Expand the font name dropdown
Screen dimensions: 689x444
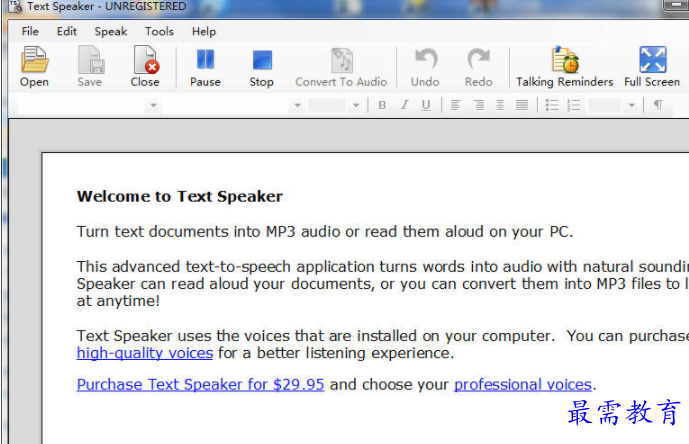coord(297,106)
